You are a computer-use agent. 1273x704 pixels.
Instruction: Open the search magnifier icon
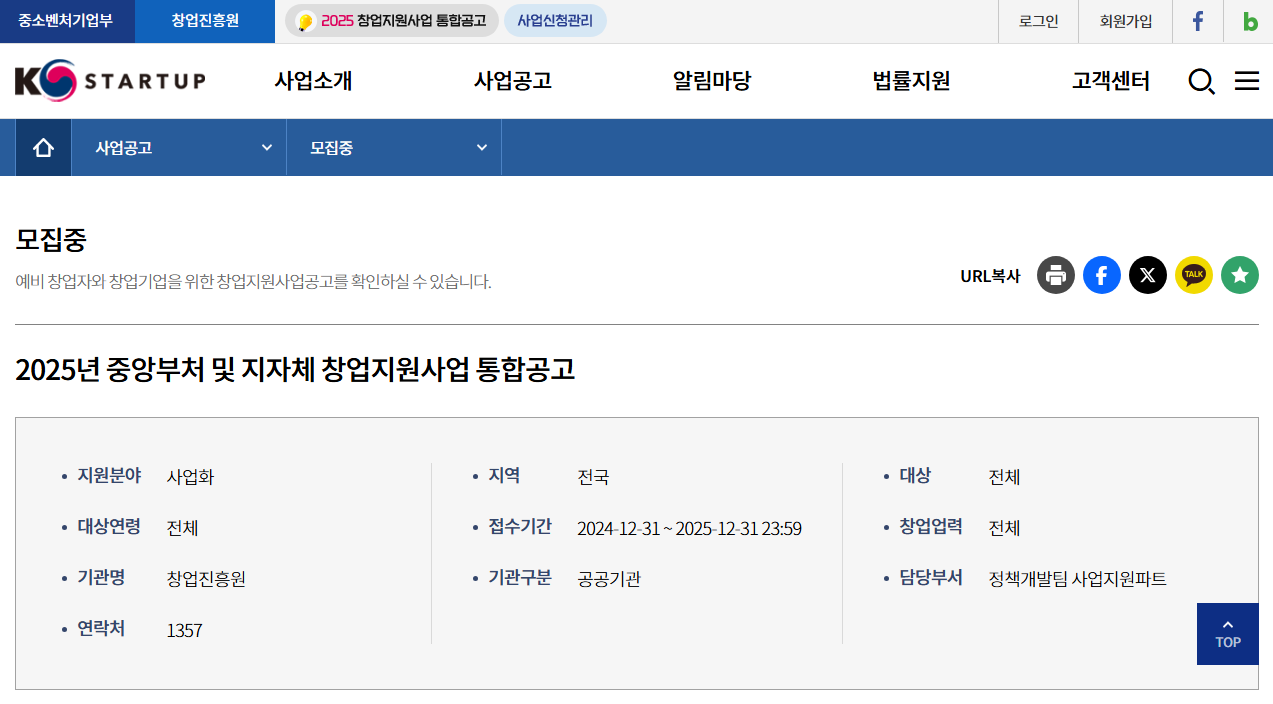click(x=1201, y=82)
